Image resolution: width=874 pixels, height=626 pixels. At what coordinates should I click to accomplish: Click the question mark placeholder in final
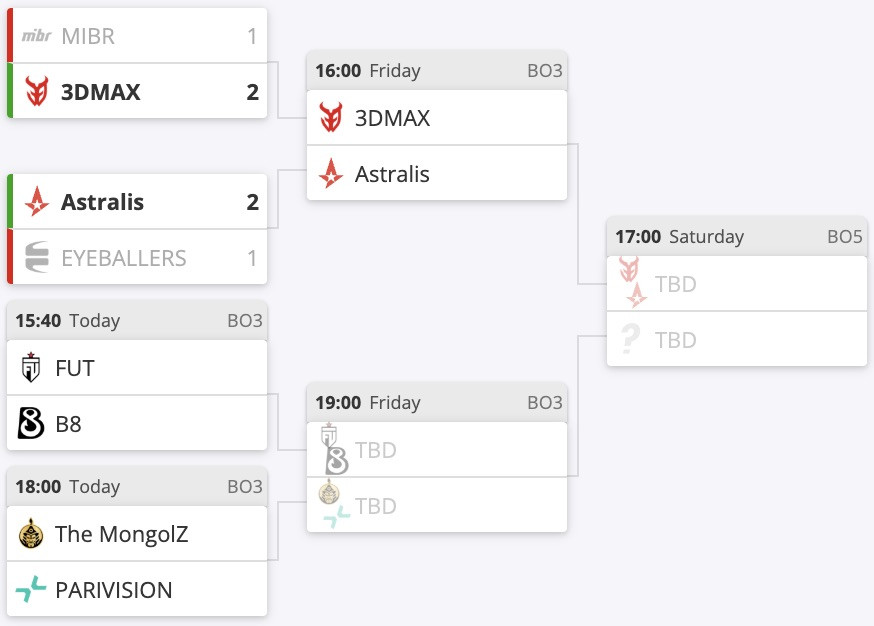coord(630,340)
